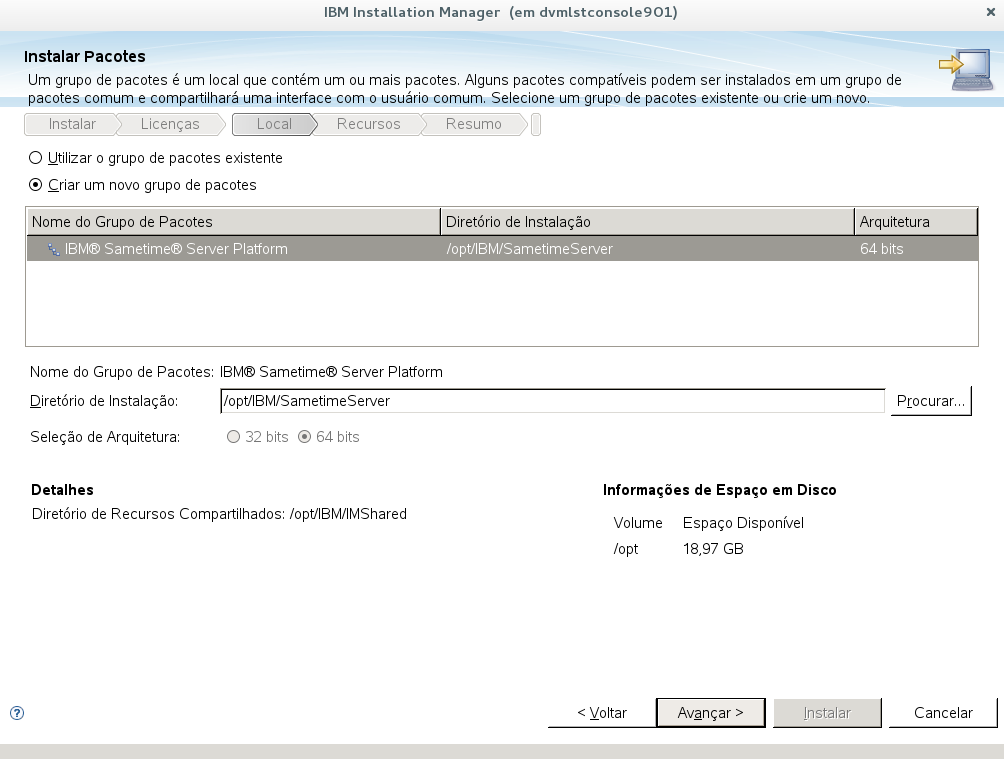Click the package group icon beside IBM Sametime
1004x759 pixels.
[x=54, y=249]
